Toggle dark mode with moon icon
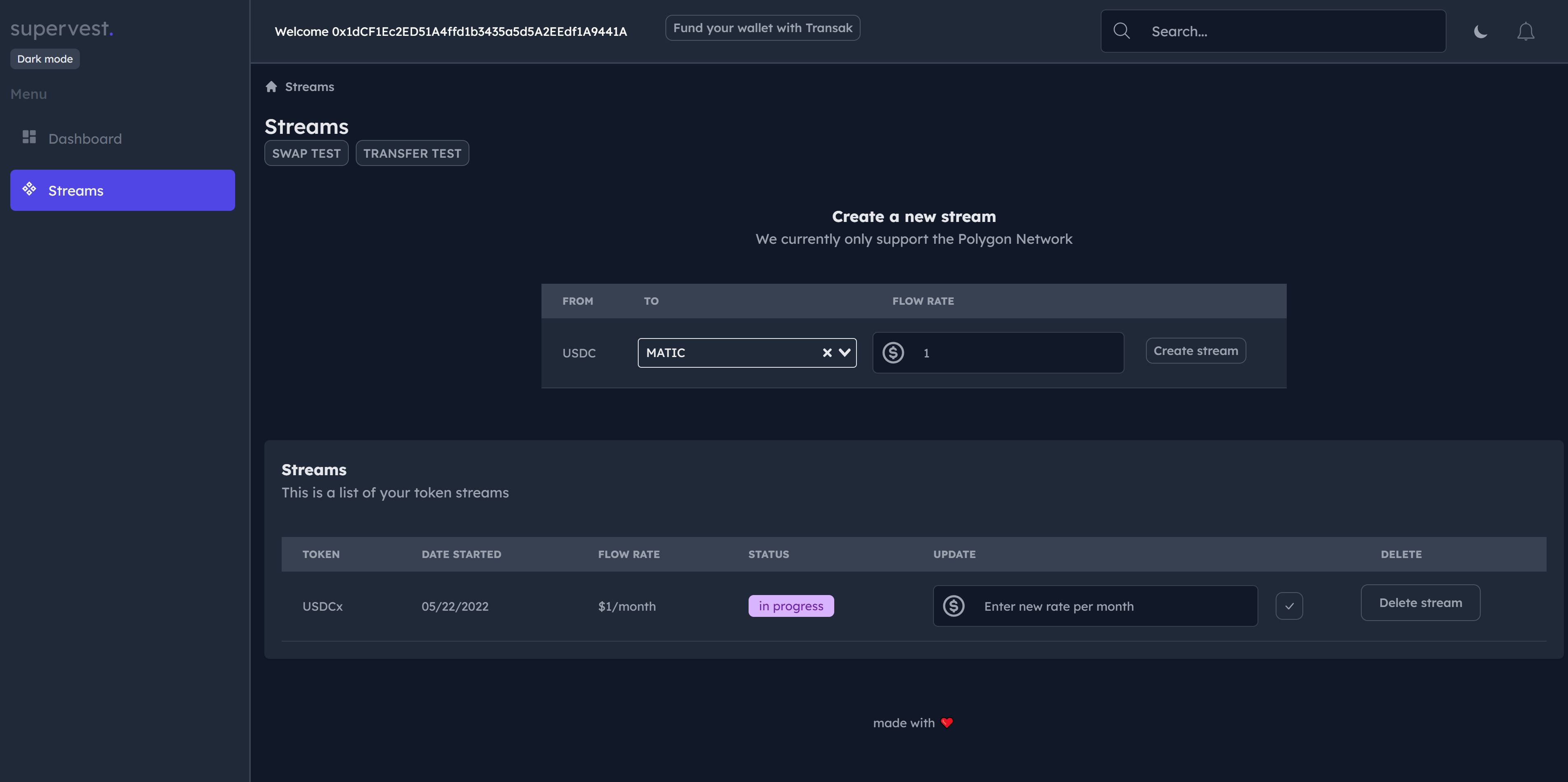The height and width of the screenshot is (782, 1568). coord(1480,32)
